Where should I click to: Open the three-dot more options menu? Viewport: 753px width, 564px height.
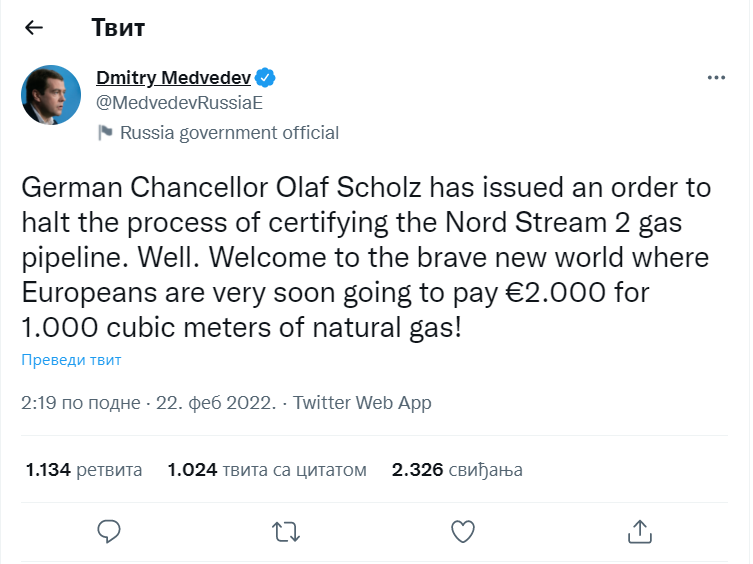[716, 77]
